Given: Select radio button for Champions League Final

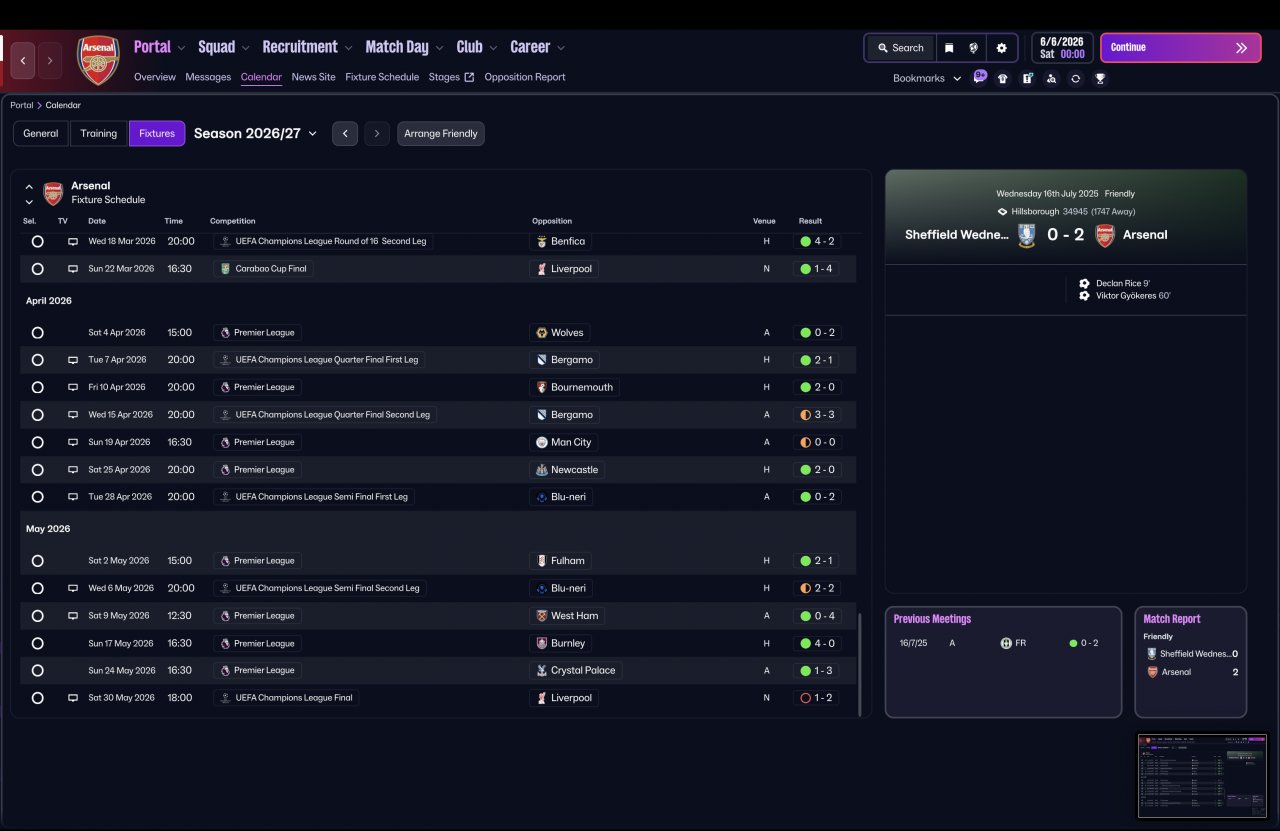Looking at the screenshot, I should (x=37, y=698).
